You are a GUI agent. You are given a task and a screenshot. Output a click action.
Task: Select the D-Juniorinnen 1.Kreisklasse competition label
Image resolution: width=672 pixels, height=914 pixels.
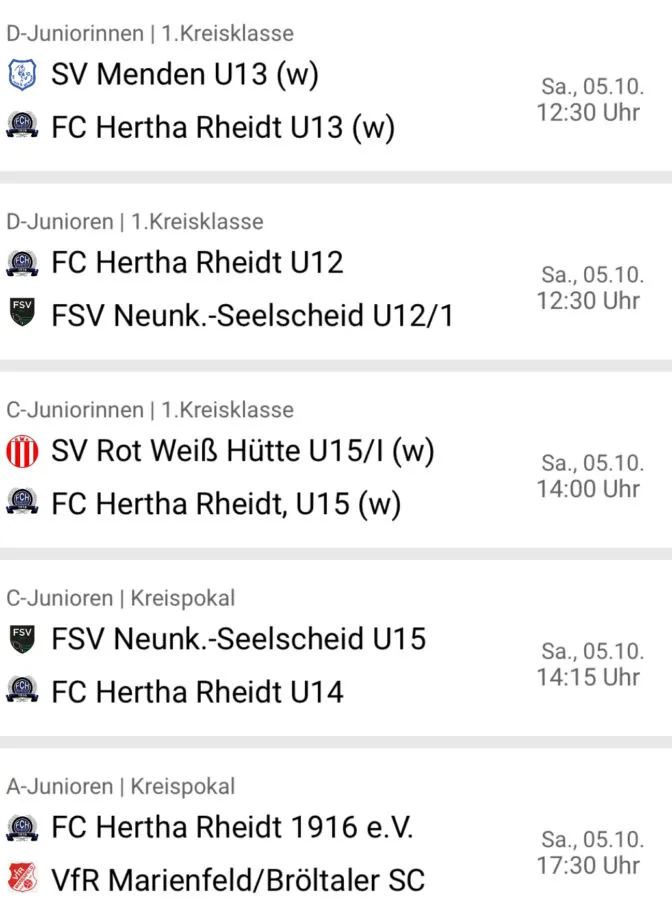pos(150,34)
